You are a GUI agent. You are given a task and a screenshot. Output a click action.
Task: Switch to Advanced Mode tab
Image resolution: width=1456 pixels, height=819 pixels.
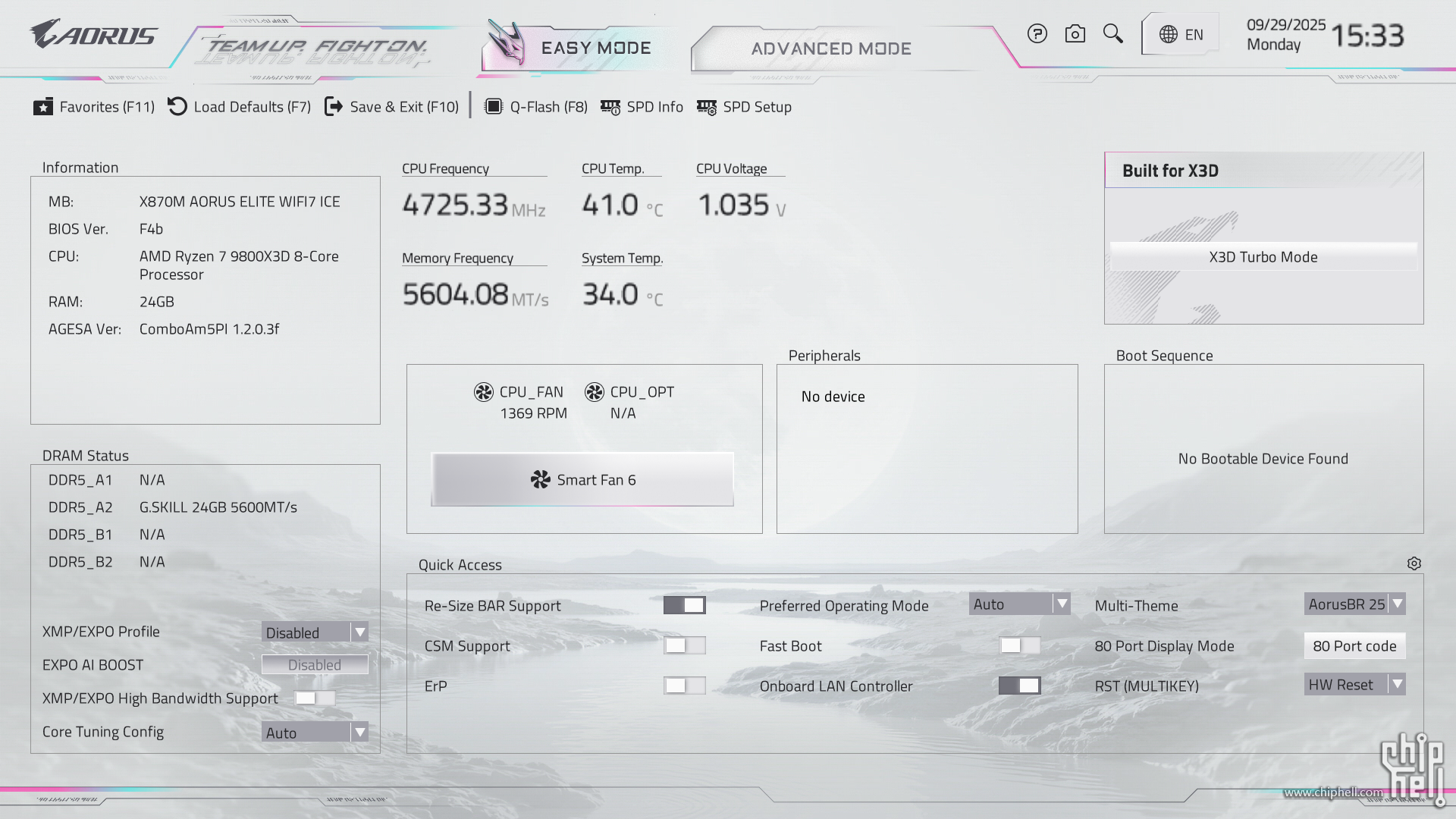tap(830, 49)
